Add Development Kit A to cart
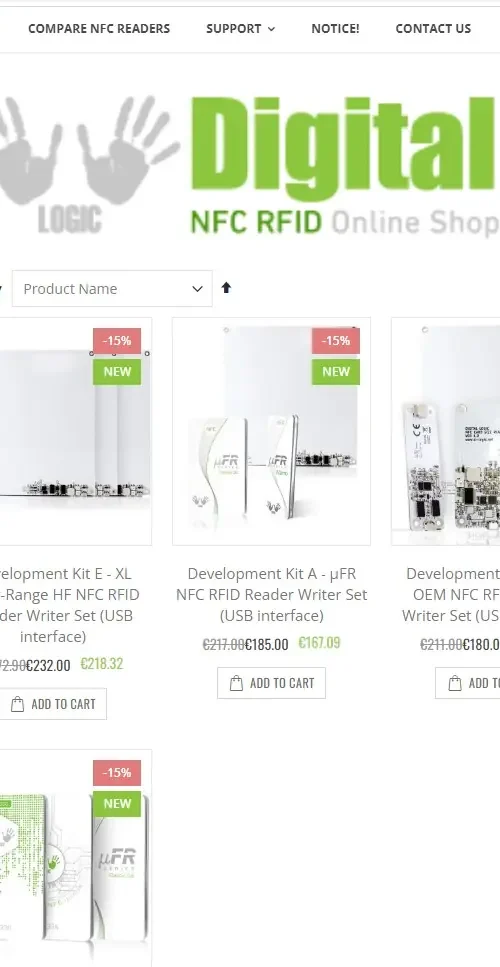Viewport: 500px width, 967px height. pos(271,683)
